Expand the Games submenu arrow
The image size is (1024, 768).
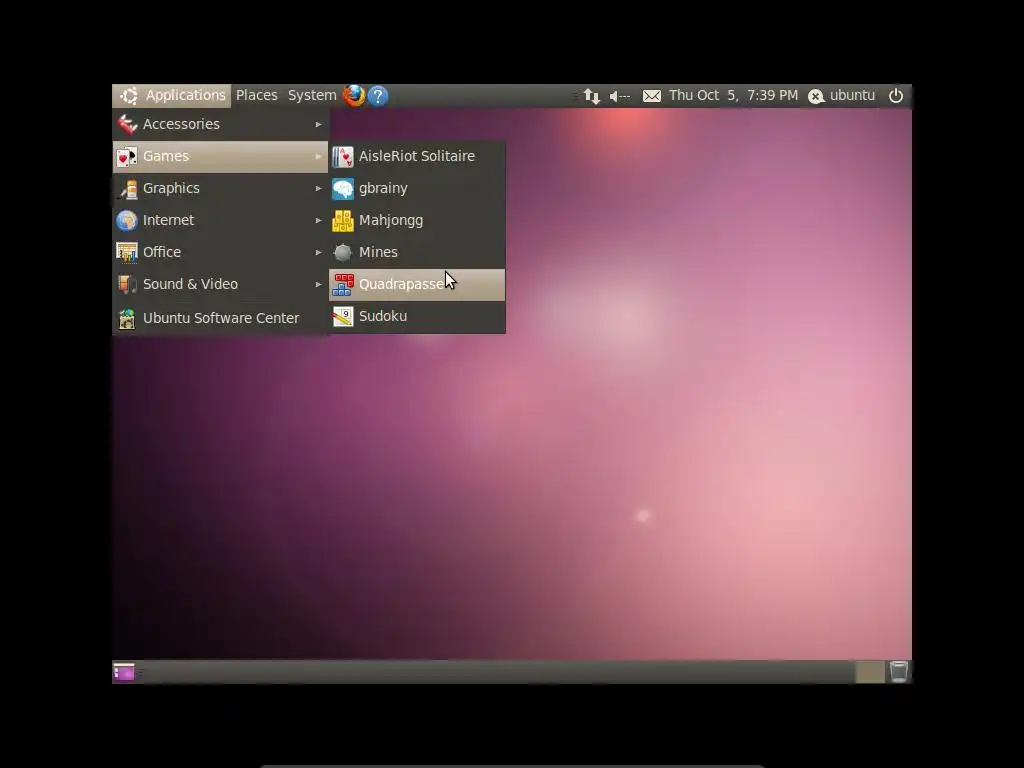pyautogui.click(x=319, y=157)
